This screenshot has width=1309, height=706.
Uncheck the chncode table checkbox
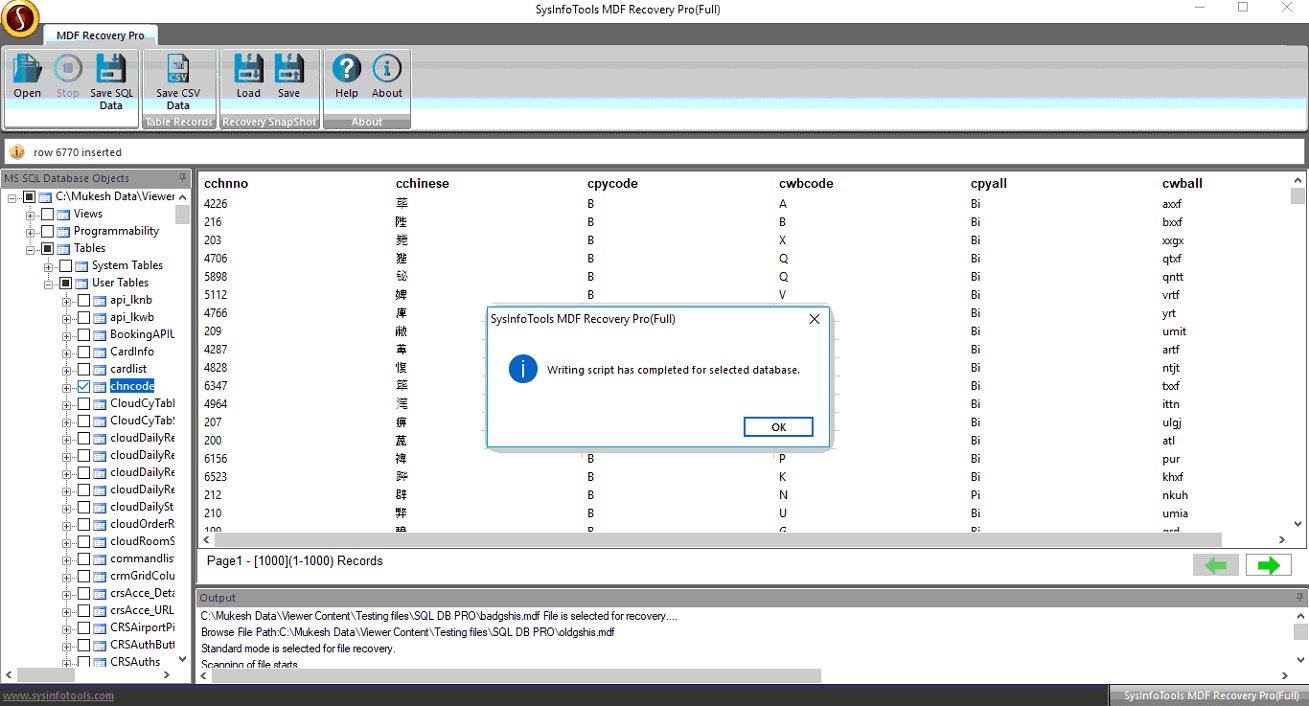[84, 386]
